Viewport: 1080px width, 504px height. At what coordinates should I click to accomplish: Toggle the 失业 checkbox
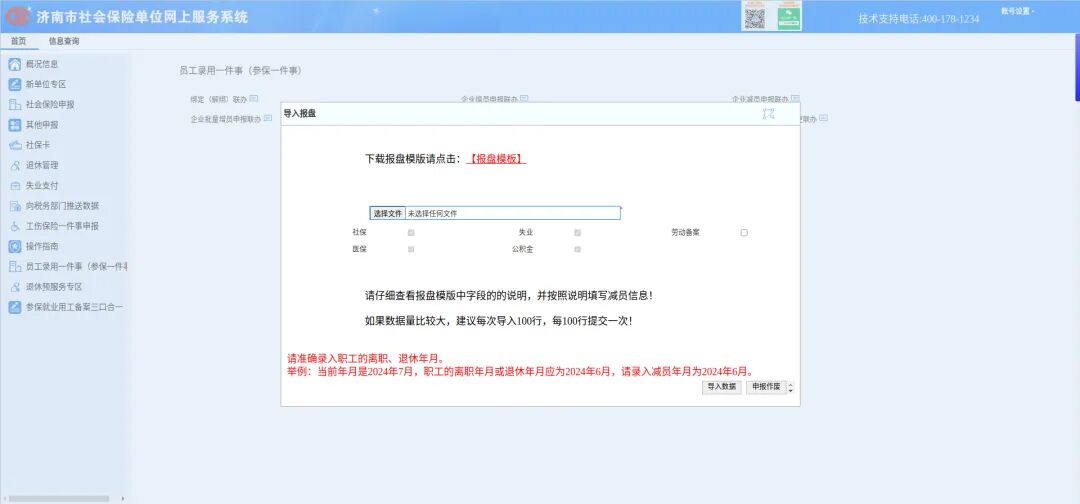pyautogui.click(x=577, y=232)
